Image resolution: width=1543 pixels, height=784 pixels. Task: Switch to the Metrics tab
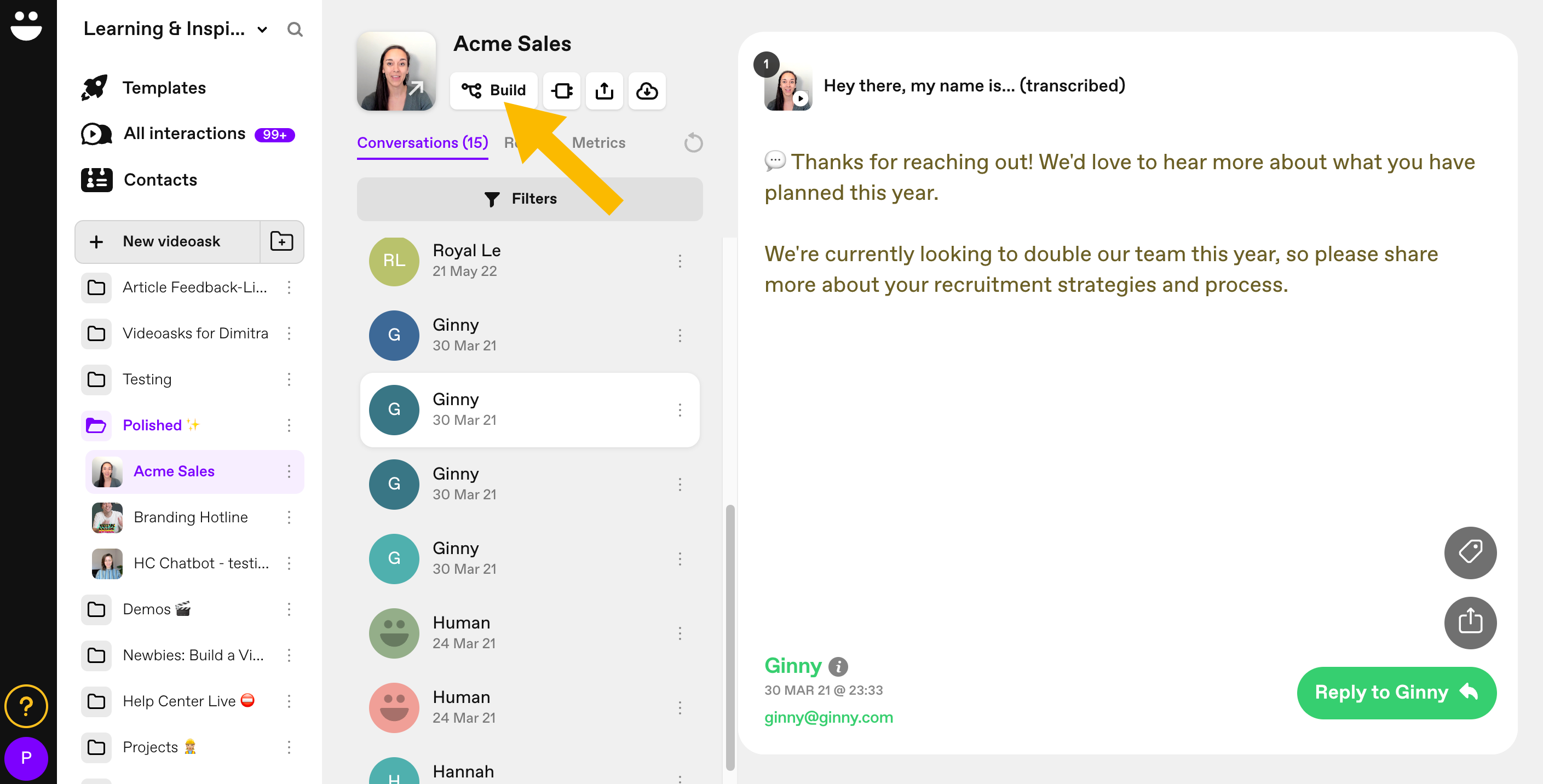(598, 143)
